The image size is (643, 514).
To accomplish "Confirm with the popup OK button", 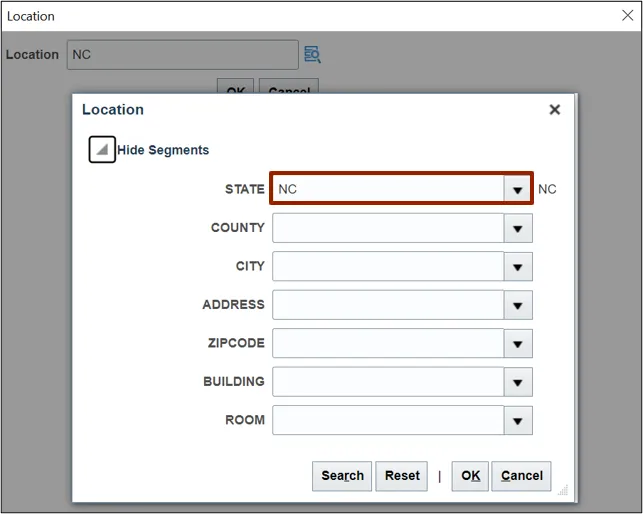I will (471, 476).
